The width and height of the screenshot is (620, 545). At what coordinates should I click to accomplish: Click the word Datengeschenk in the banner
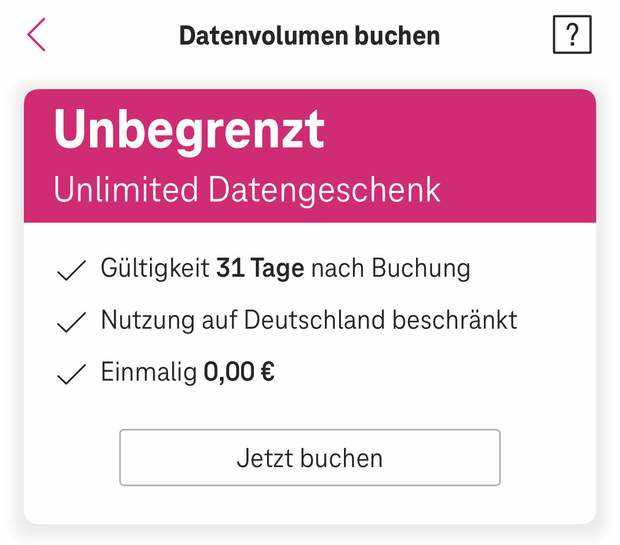pyautogui.click(x=324, y=189)
